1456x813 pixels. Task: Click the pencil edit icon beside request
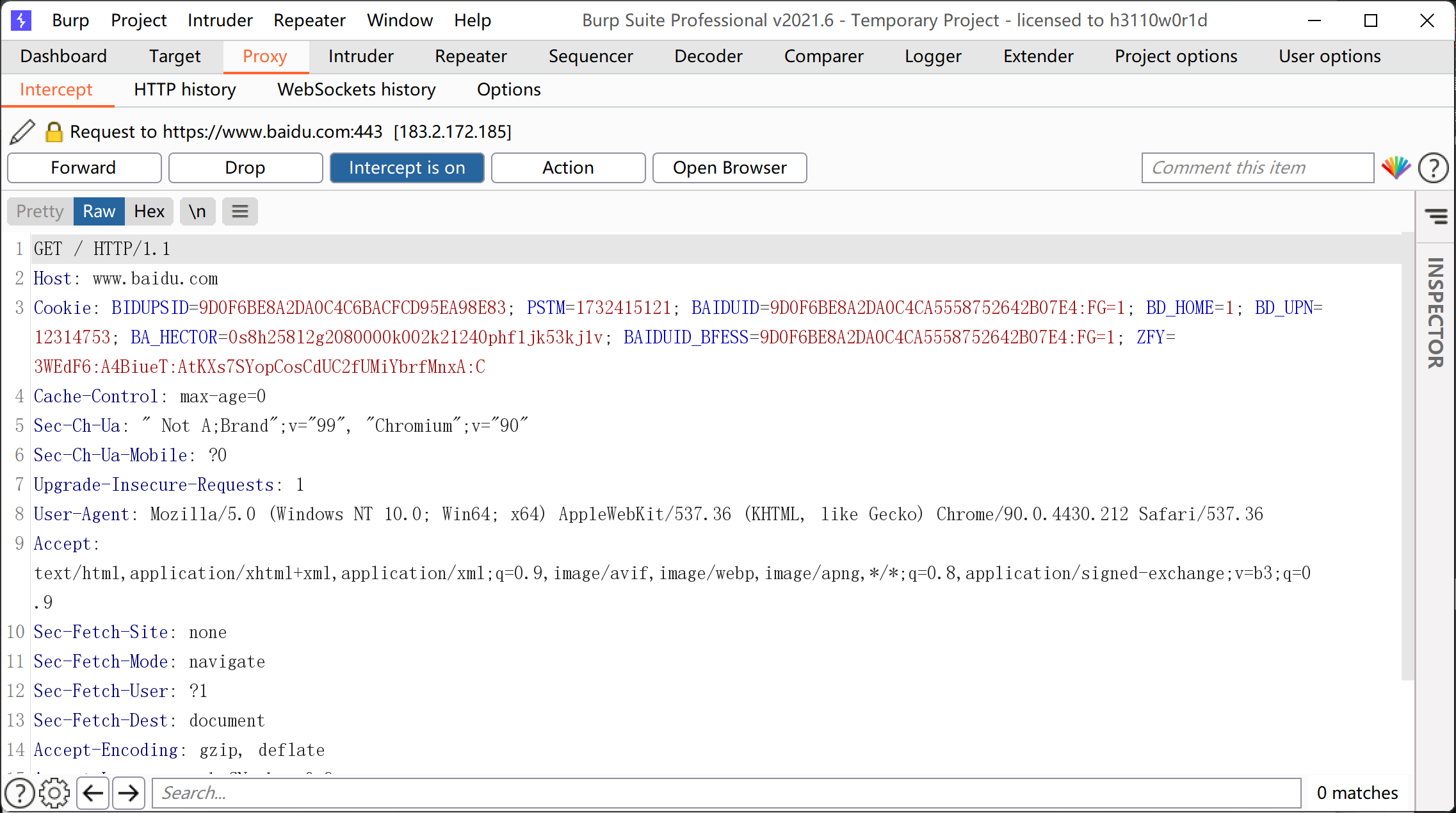(22, 132)
